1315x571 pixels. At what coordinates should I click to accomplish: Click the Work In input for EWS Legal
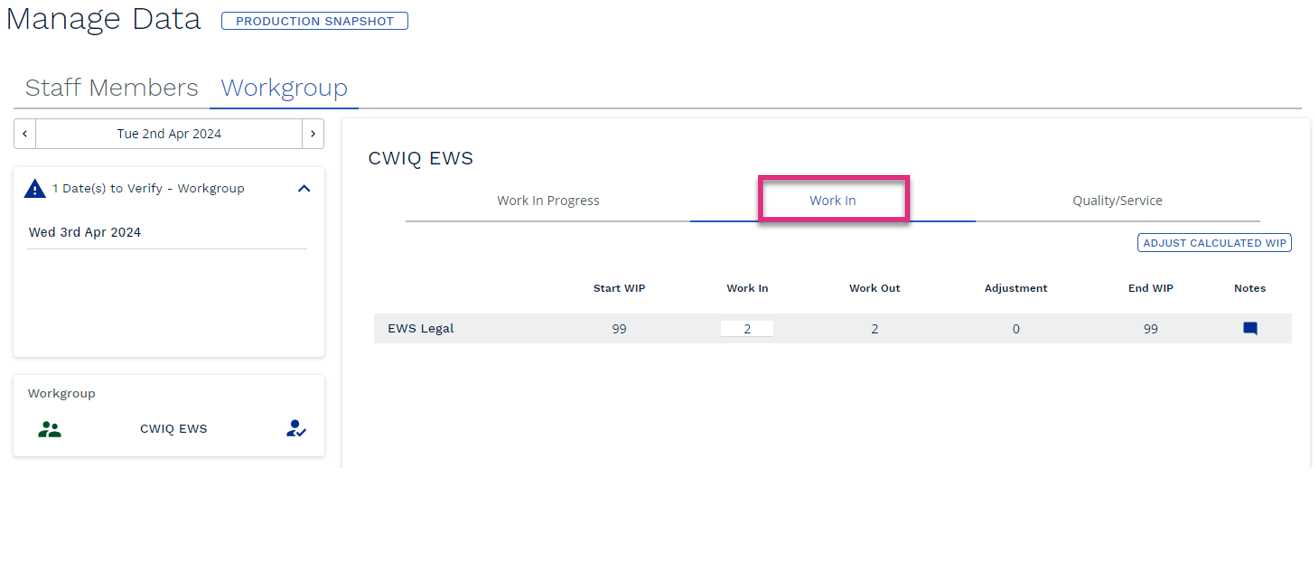click(747, 328)
